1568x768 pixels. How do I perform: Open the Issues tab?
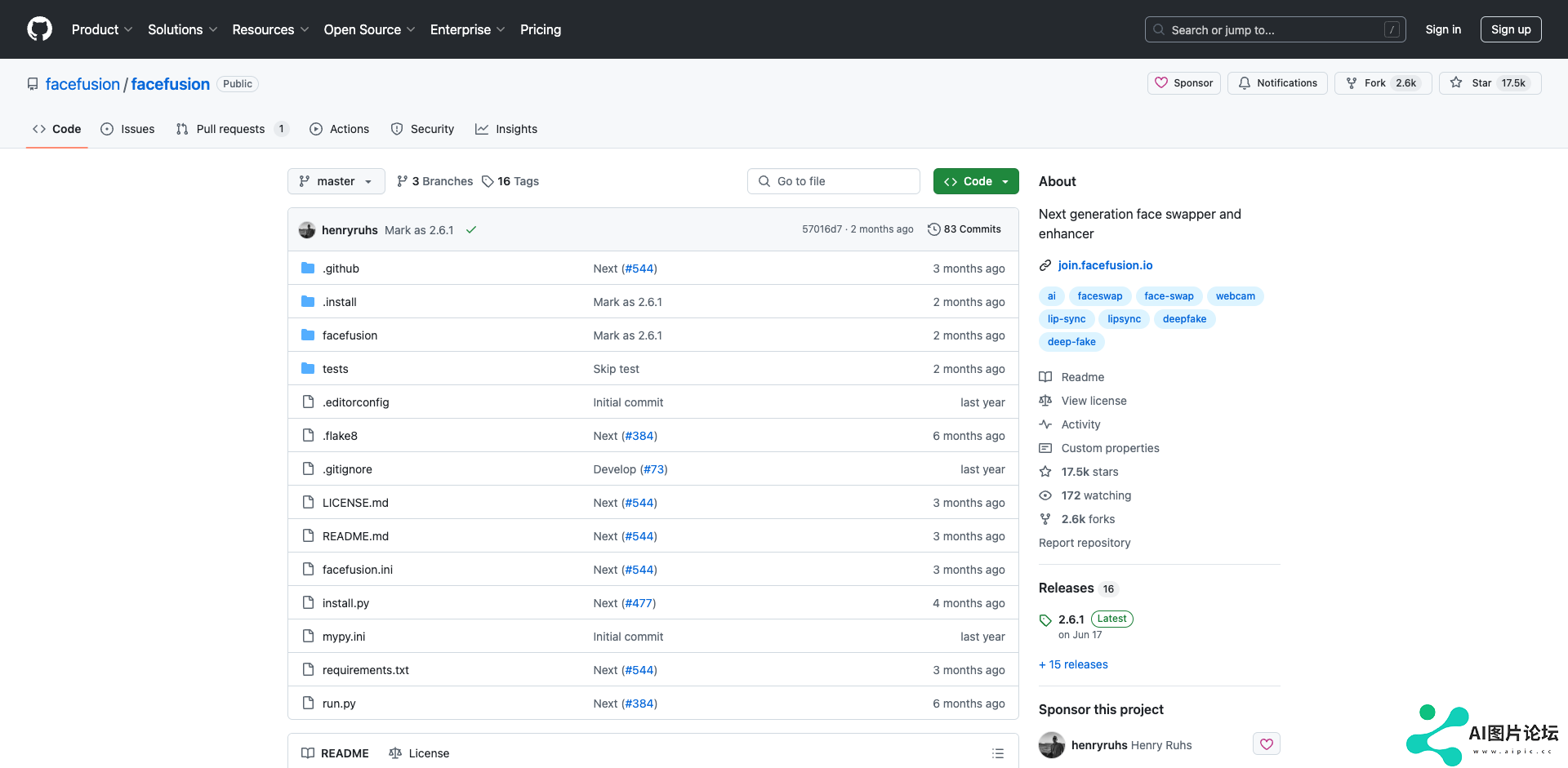(x=127, y=129)
